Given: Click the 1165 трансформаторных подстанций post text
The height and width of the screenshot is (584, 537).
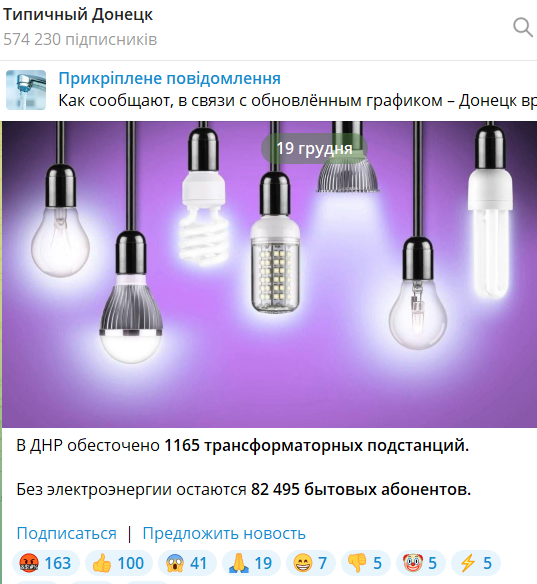Looking at the screenshot, I should pos(317,445).
